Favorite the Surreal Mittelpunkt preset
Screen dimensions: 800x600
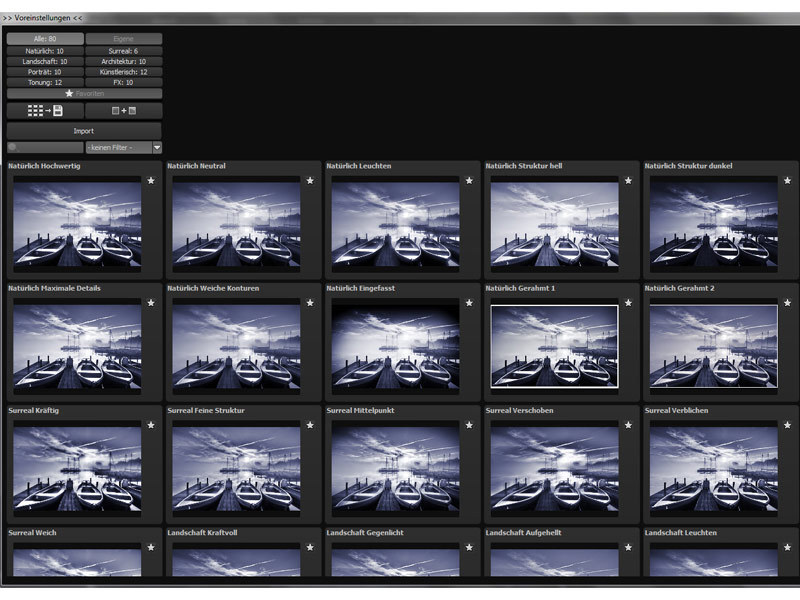point(469,425)
